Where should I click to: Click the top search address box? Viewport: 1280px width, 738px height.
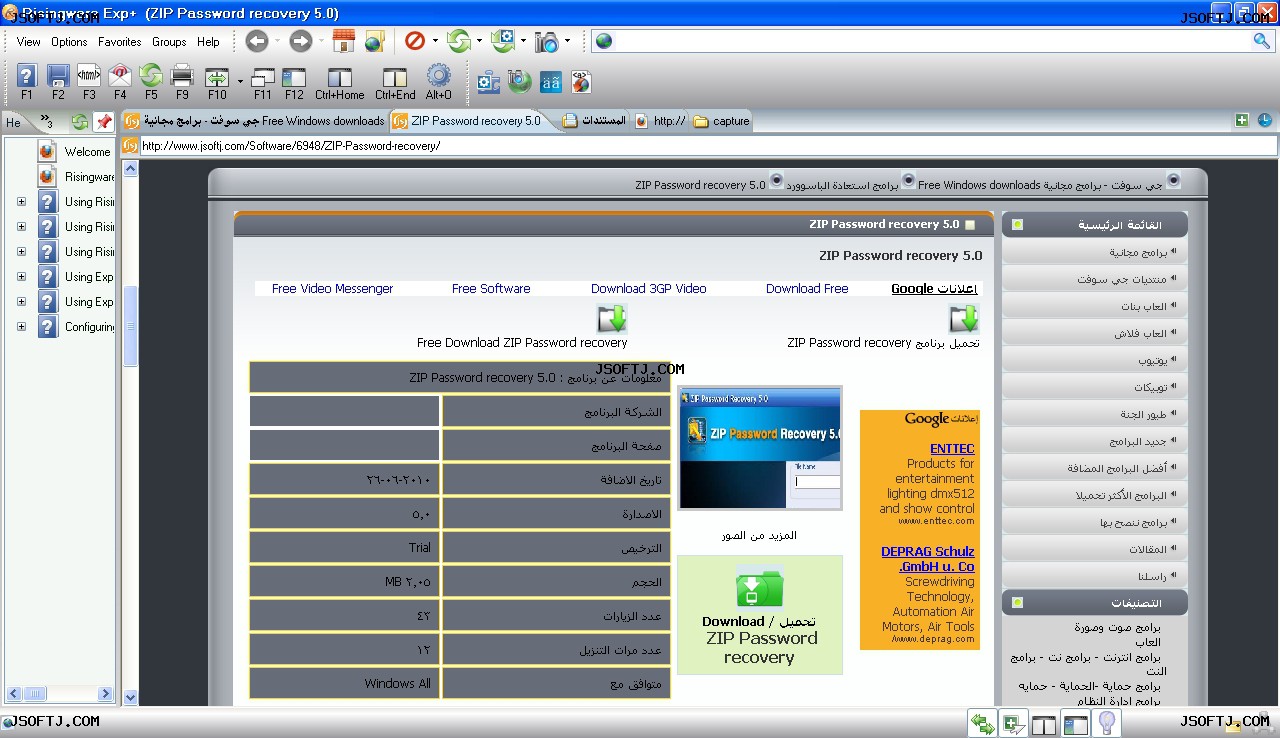[930, 41]
